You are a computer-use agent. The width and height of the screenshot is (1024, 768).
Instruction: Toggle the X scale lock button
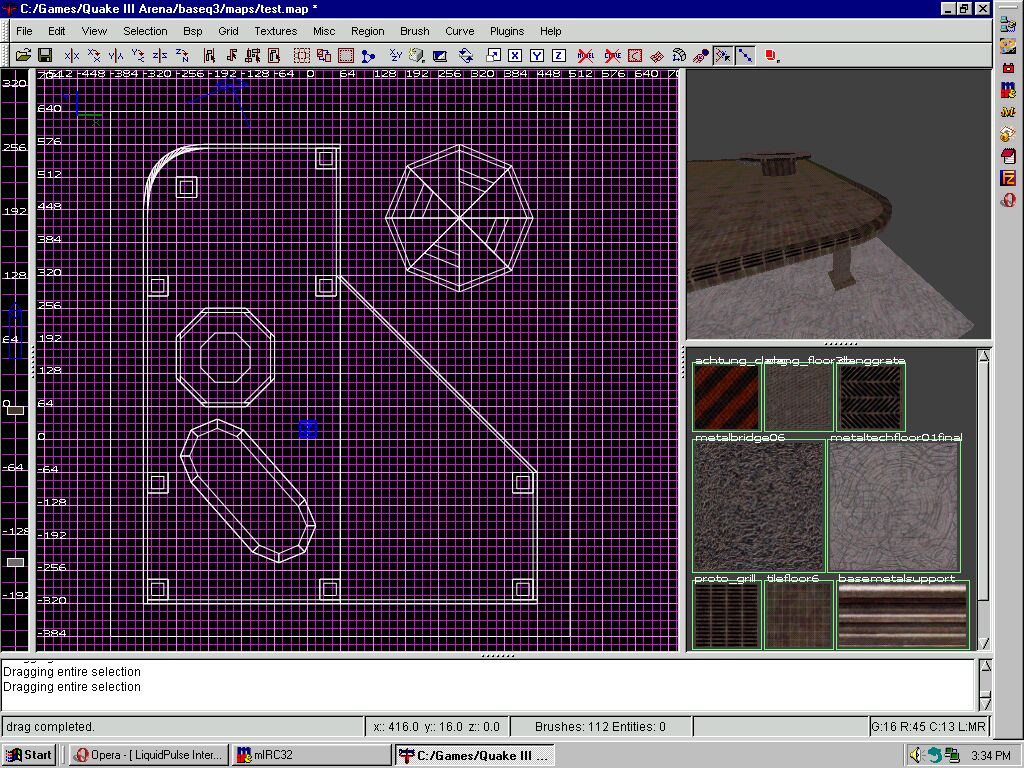click(x=515, y=56)
